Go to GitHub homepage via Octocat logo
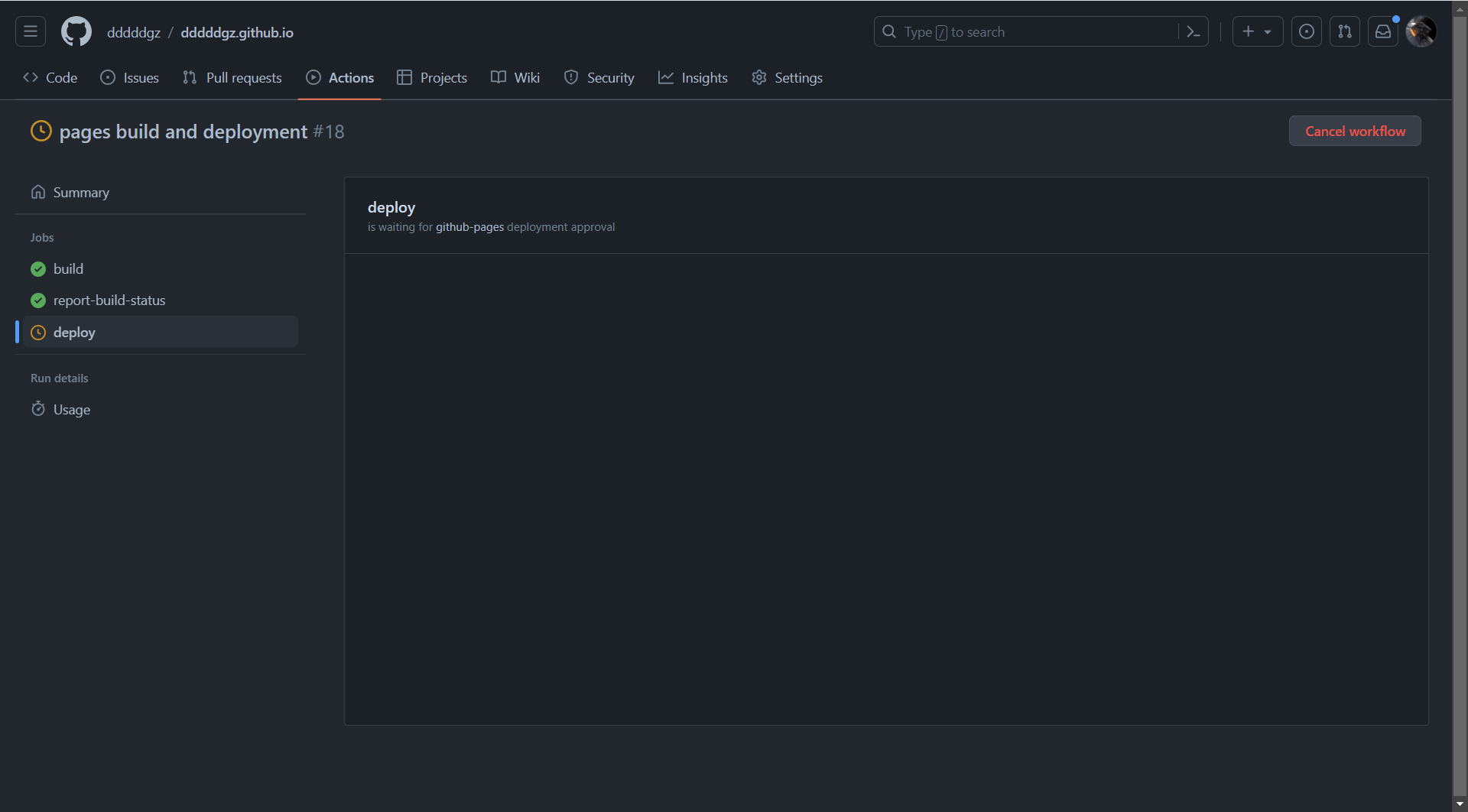Image resolution: width=1468 pixels, height=812 pixels. click(x=76, y=31)
